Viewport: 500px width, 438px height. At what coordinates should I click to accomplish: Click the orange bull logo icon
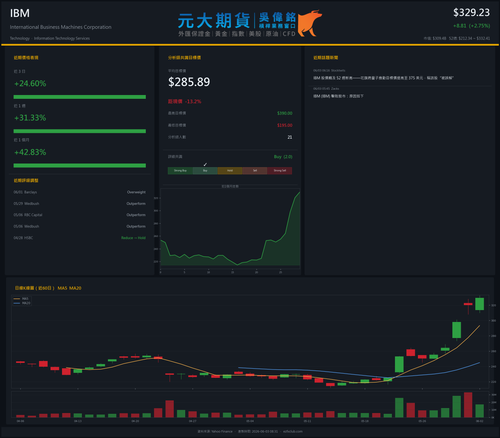309,23
